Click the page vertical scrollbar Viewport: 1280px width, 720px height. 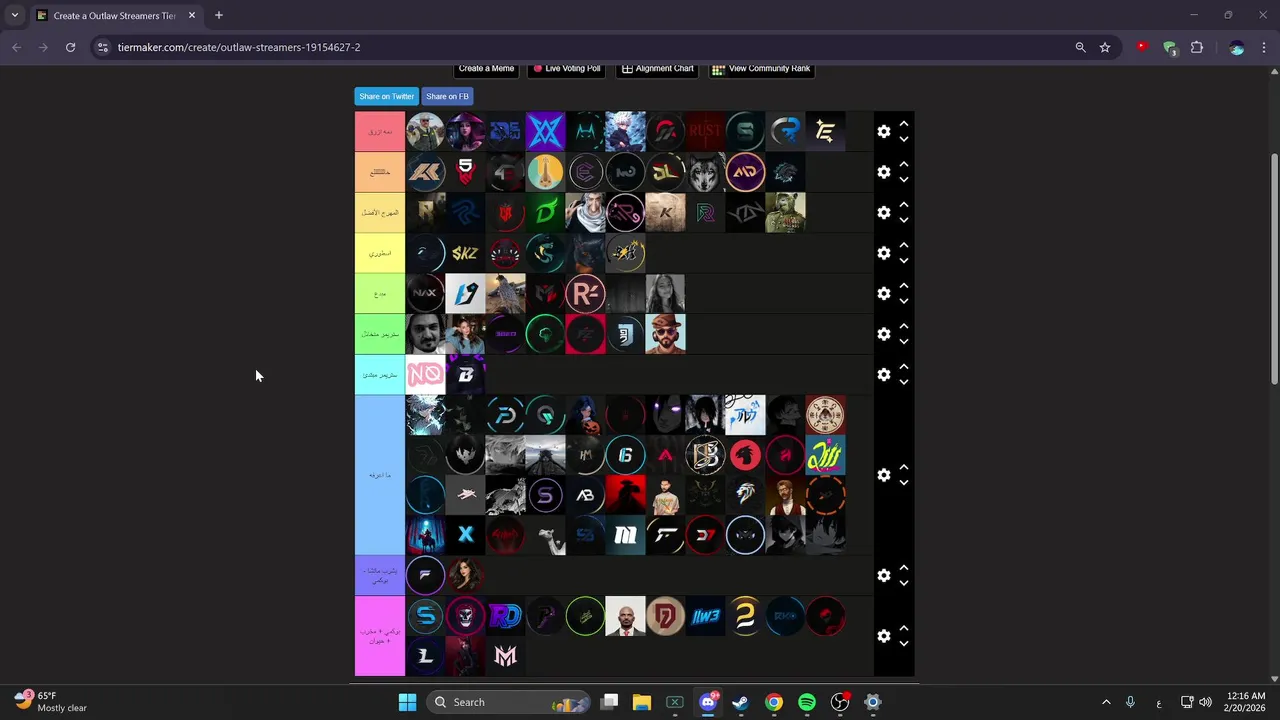(1274, 269)
